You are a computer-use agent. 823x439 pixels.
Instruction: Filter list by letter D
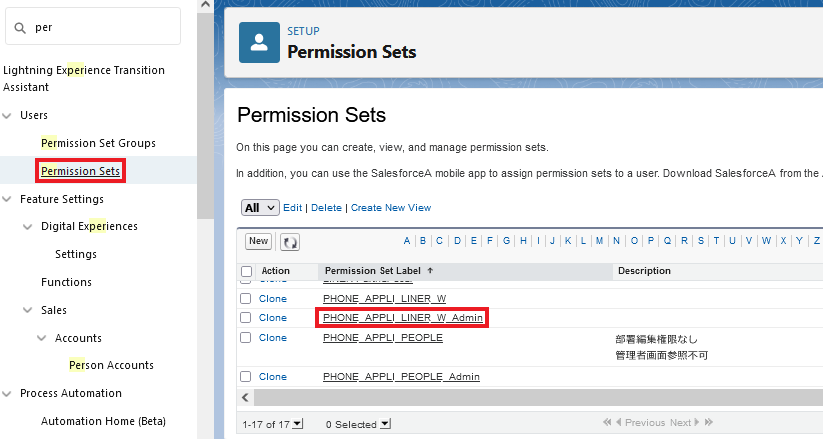pyautogui.click(x=457, y=241)
